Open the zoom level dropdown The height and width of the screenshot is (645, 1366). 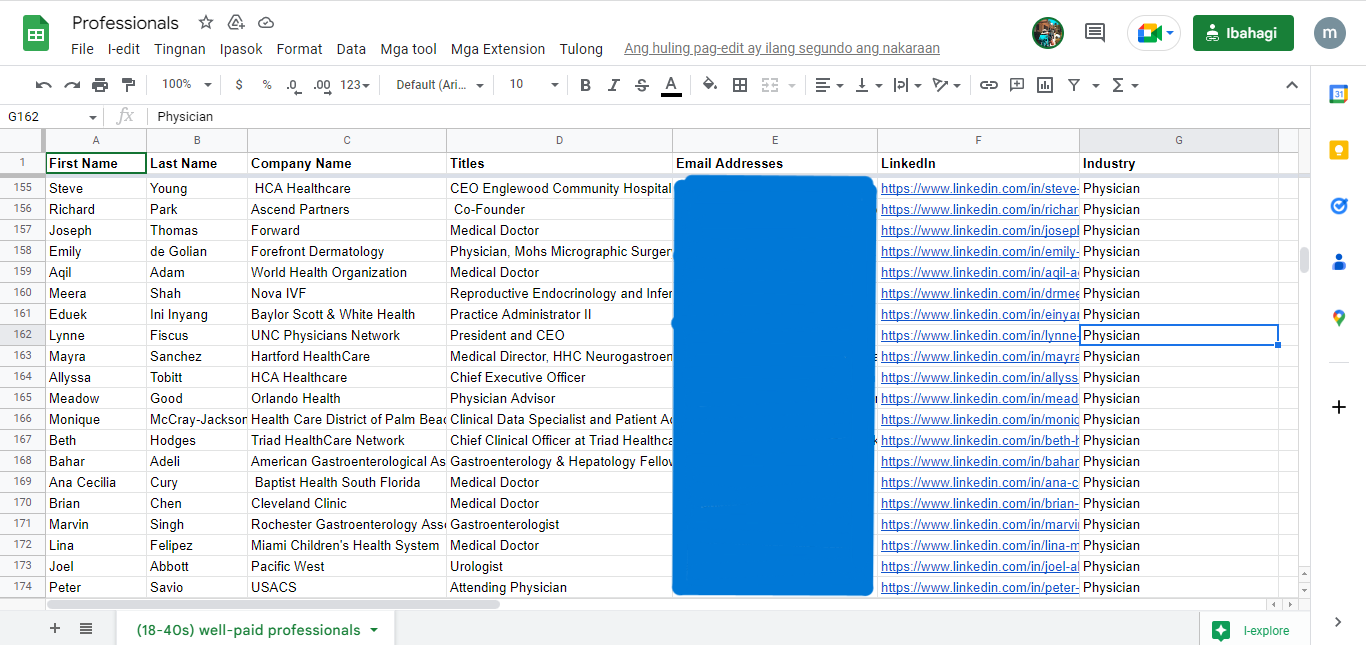coord(187,85)
